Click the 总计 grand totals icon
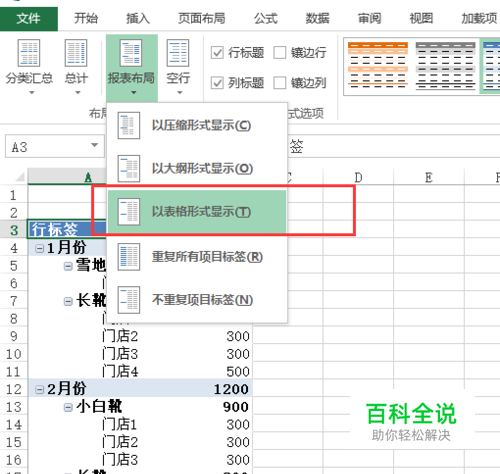 (x=76, y=53)
